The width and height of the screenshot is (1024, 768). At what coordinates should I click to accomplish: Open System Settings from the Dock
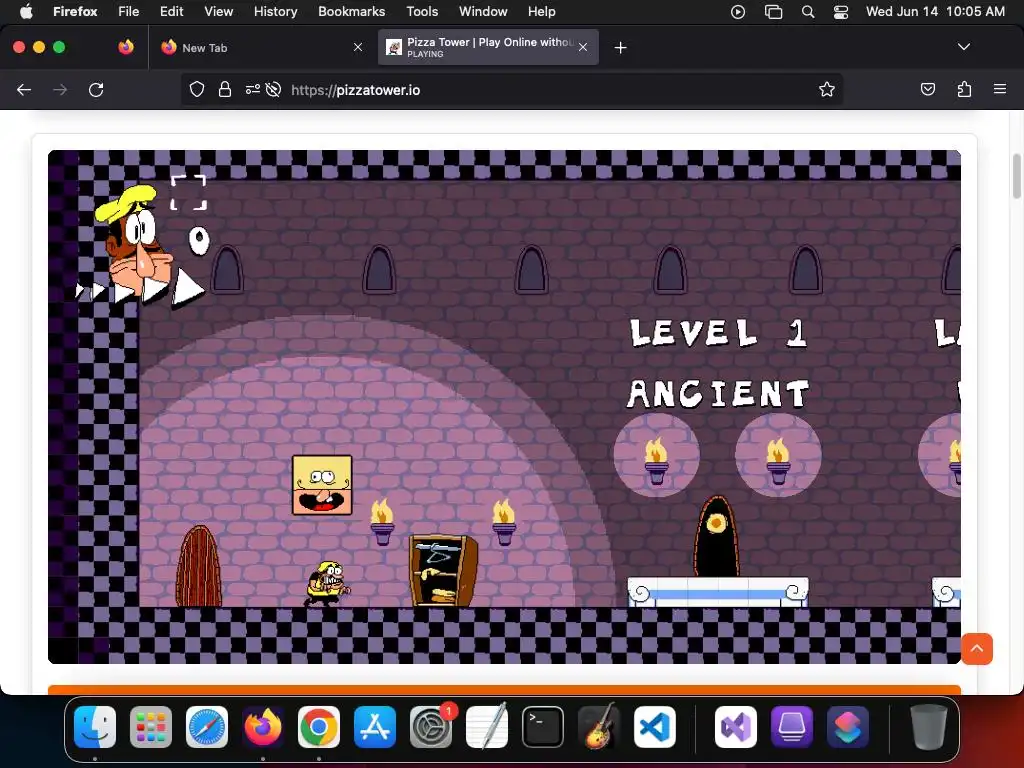[431, 727]
